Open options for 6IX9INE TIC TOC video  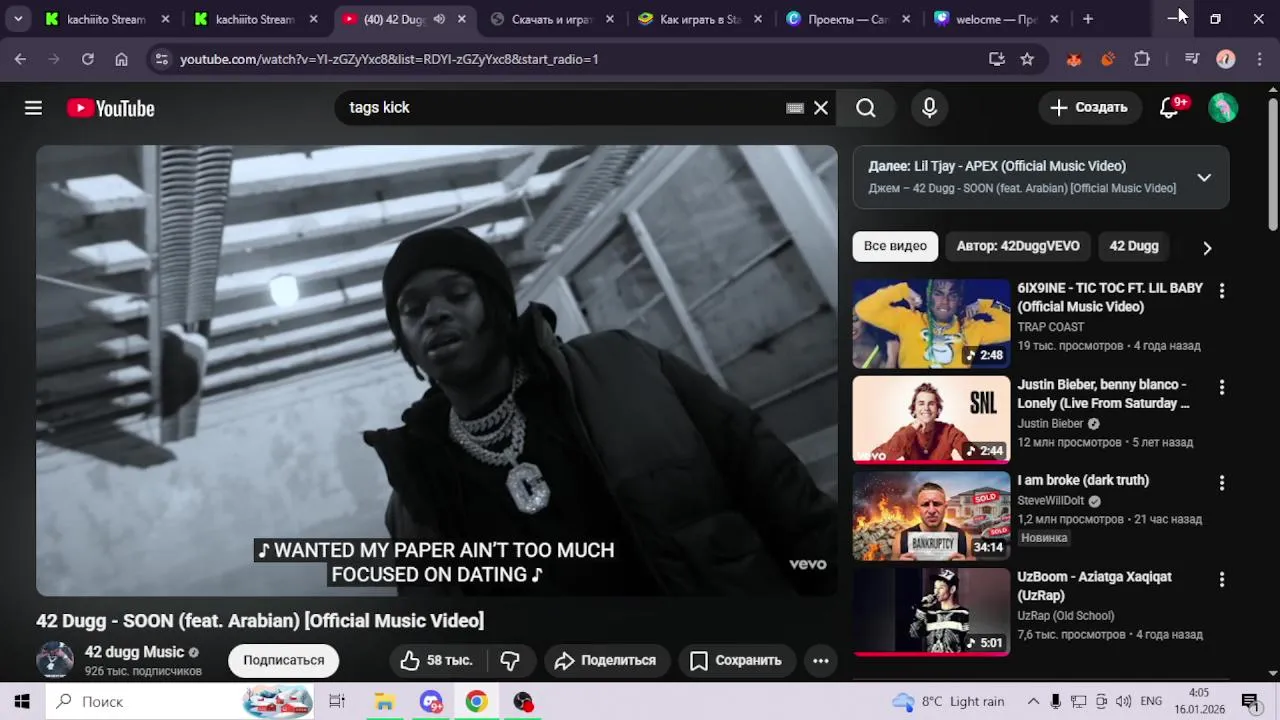pyautogui.click(x=1221, y=291)
